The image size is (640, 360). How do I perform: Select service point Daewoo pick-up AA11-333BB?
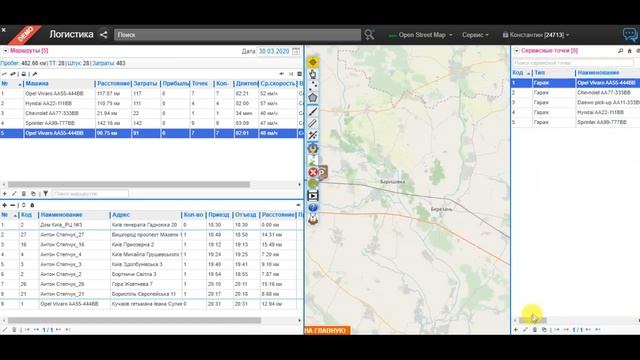click(576, 102)
